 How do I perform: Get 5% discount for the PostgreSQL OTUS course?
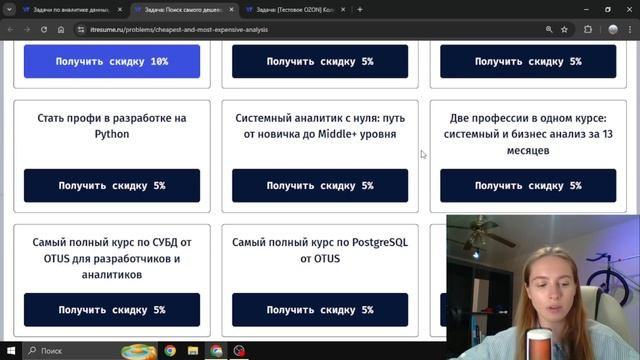(320, 309)
